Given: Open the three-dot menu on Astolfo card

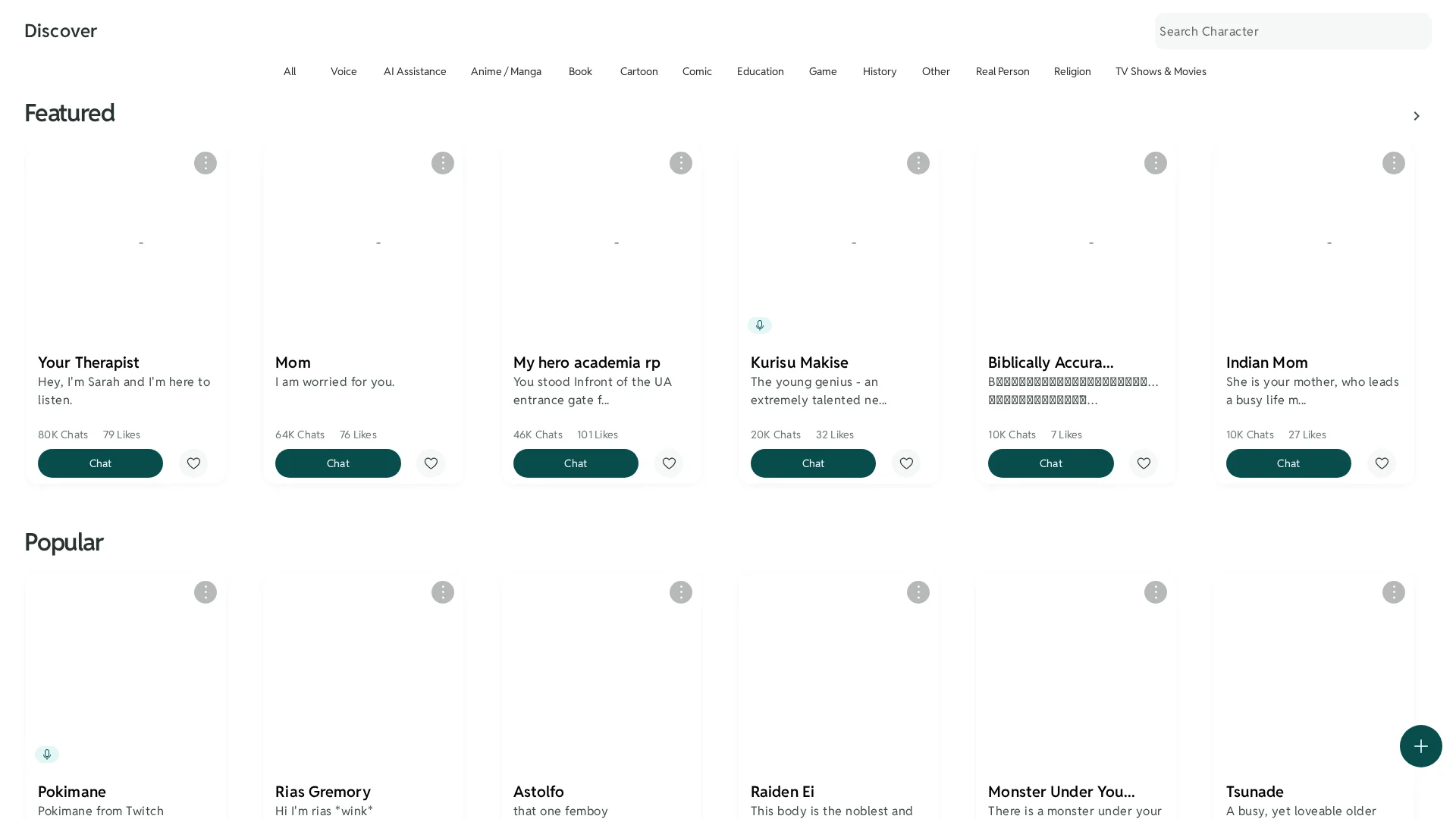Looking at the screenshot, I should click(680, 592).
